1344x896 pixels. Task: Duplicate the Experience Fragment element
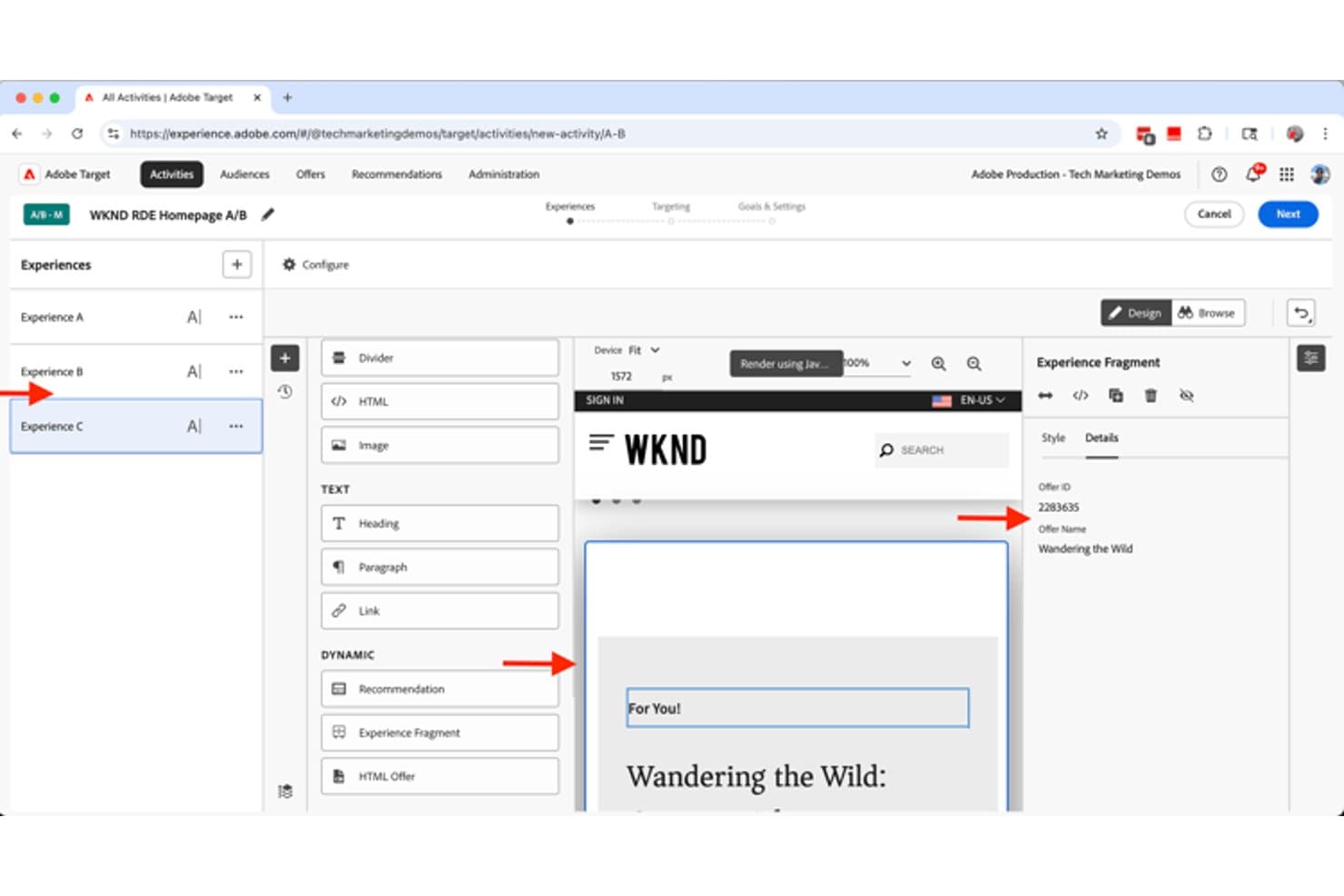(1116, 395)
